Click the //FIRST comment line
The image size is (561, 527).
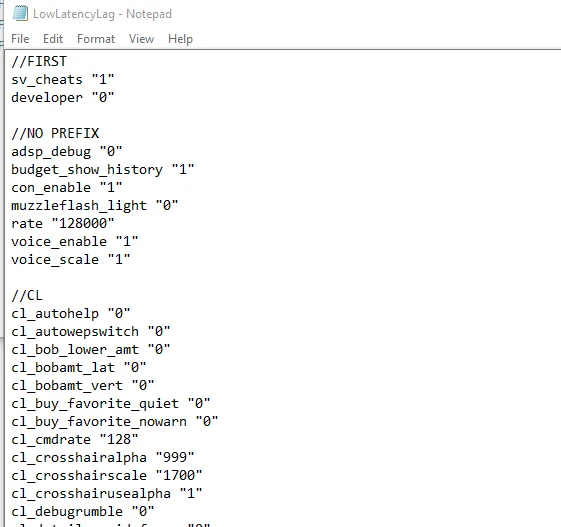point(39,62)
